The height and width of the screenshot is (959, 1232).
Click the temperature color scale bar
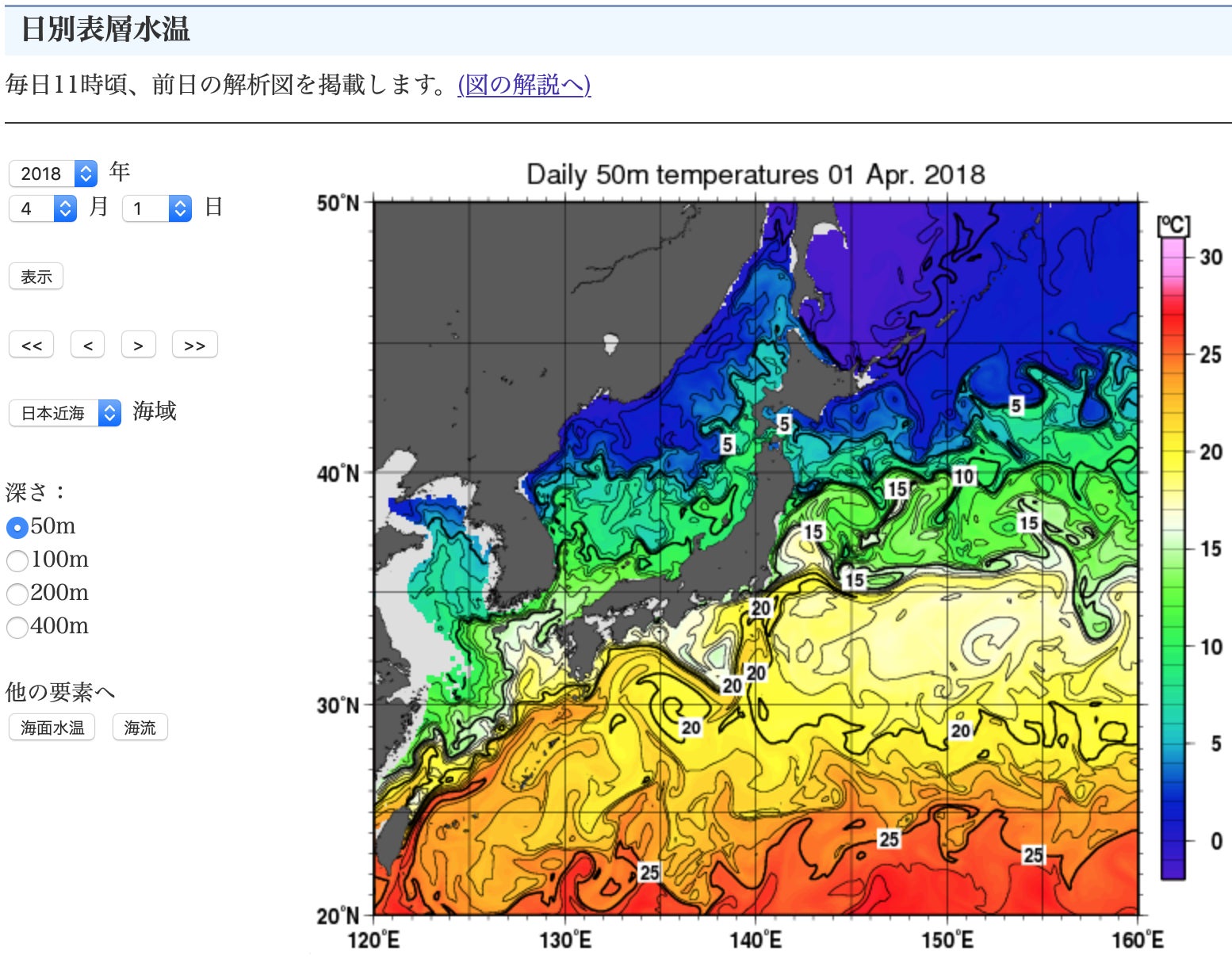click(1173, 555)
